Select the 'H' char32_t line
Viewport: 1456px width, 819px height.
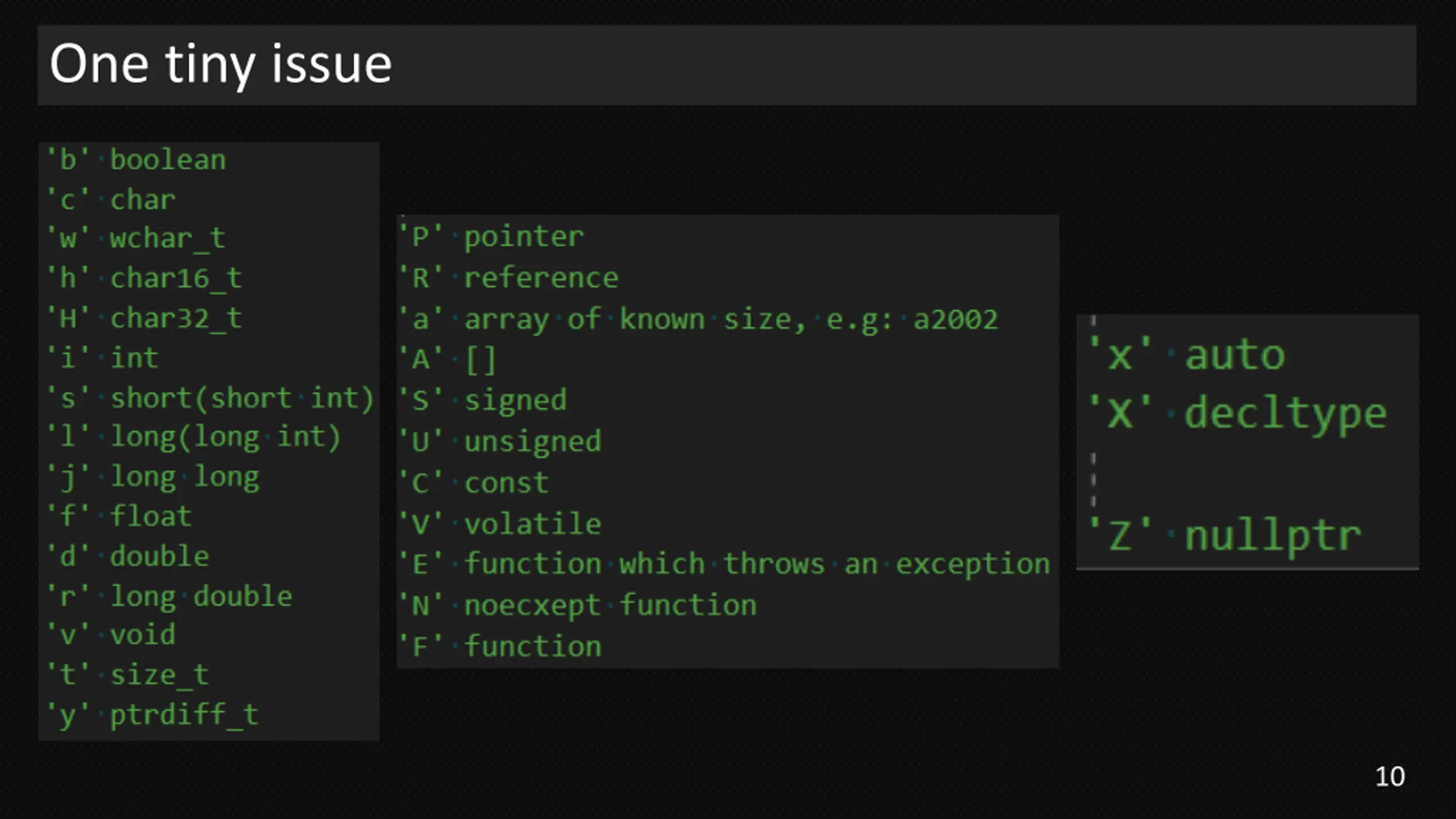145,318
